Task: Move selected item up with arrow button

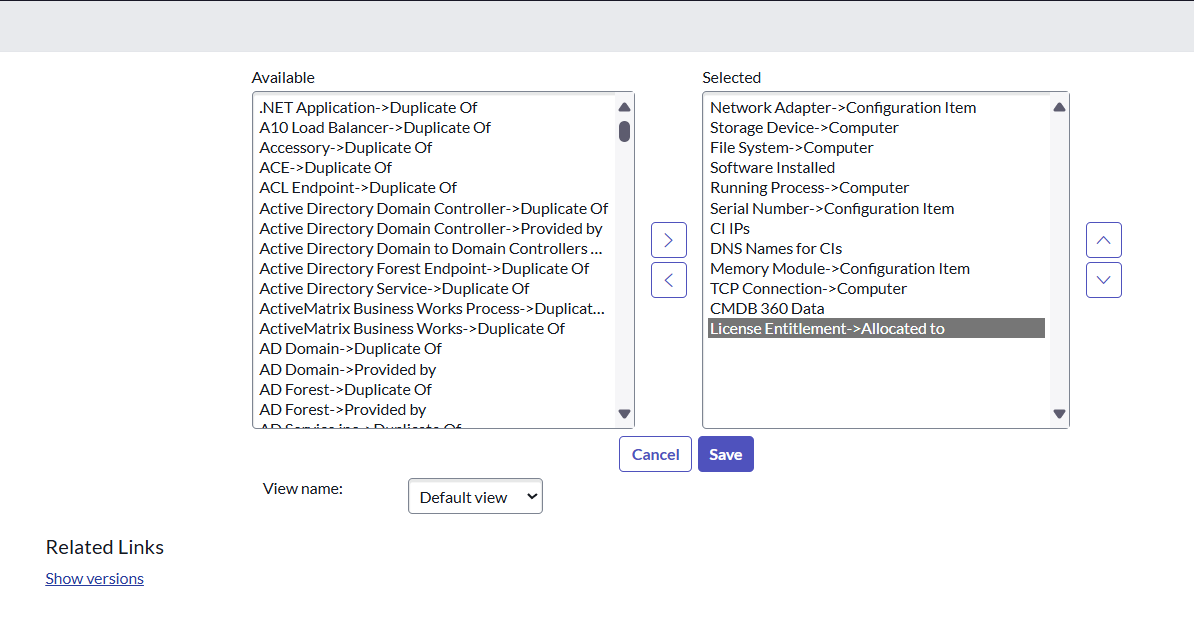Action: [x=1103, y=240]
